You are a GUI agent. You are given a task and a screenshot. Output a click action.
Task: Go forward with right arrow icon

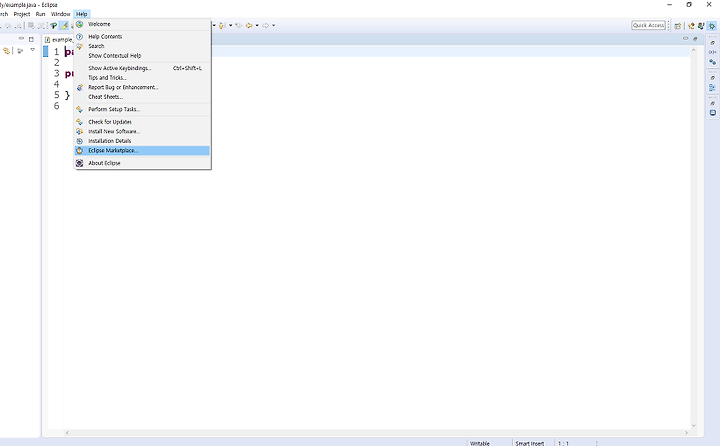[265, 26]
